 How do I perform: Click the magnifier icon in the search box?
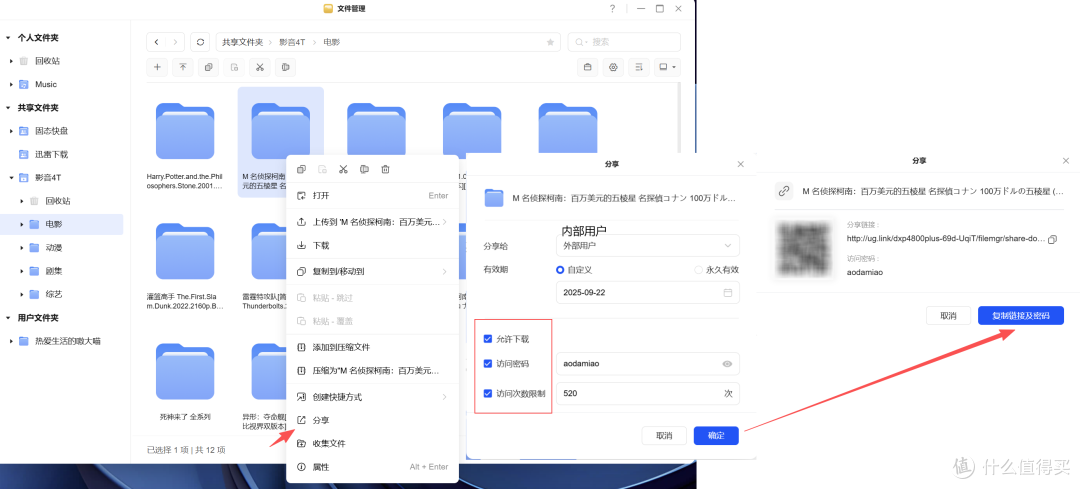click(581, 42)
